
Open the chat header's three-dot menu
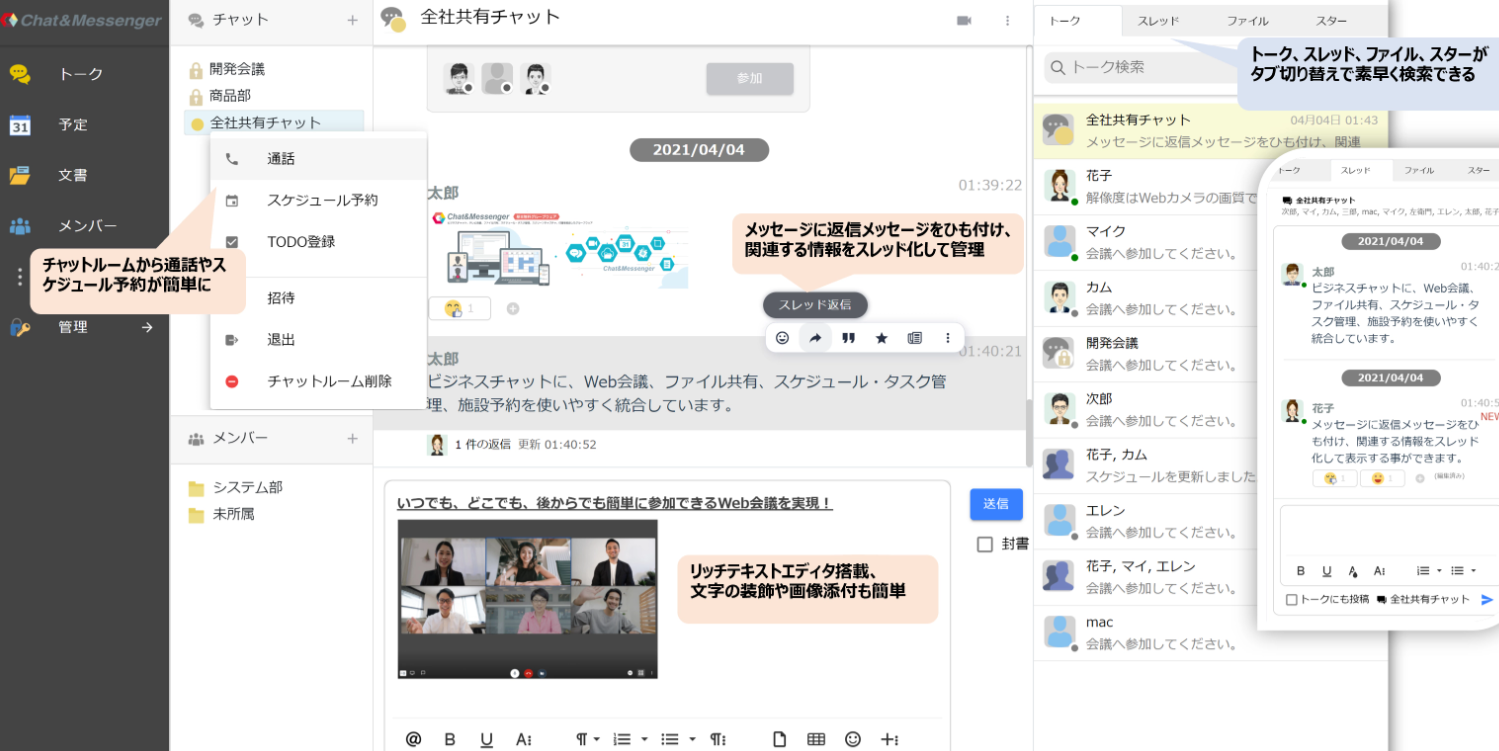pos(1007,20)
